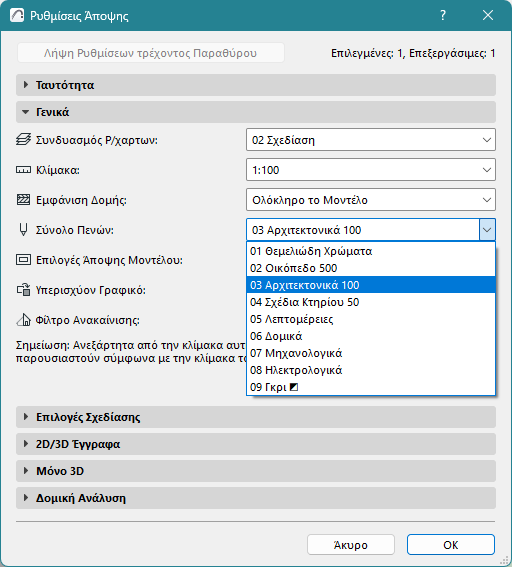Click the graphic override icon beside Υπερισχύον Γραφικό

[24, 290]
